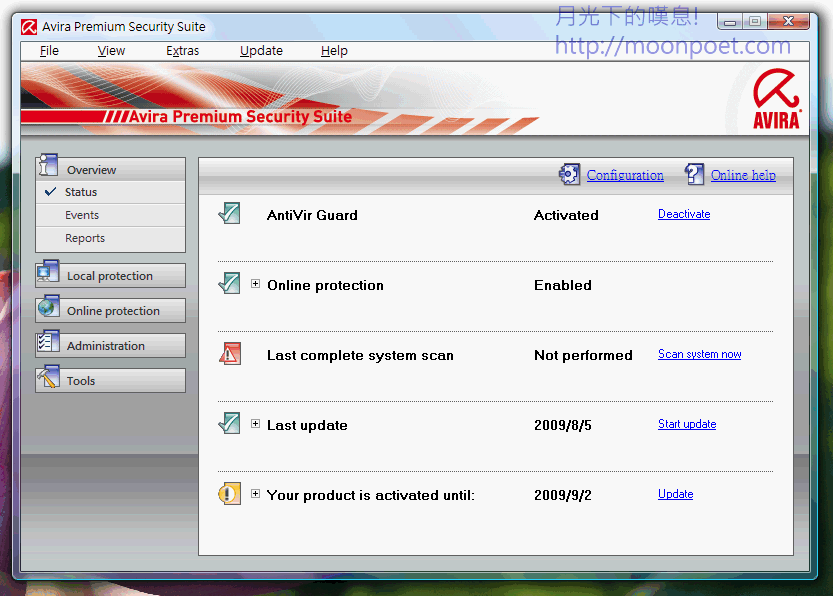833x596 pixels.
Task: Click the Online protection globe icon
Action: (x=48, y=309)
